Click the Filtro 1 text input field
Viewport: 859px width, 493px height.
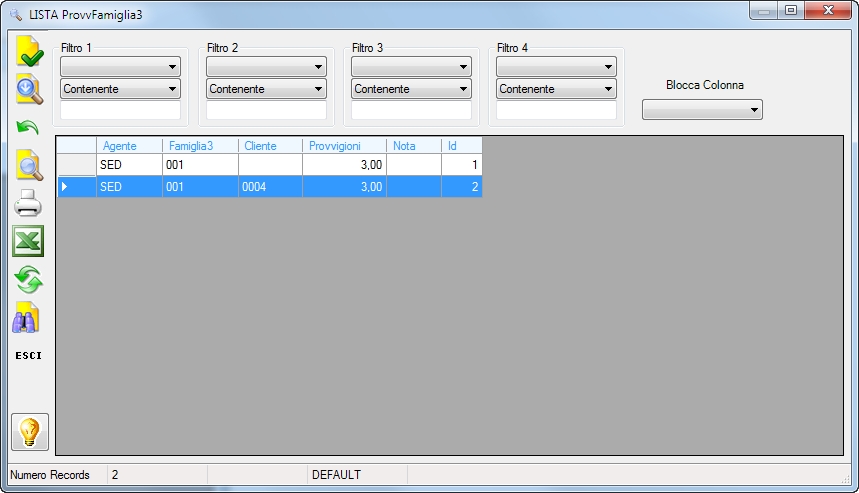point(120,110)
